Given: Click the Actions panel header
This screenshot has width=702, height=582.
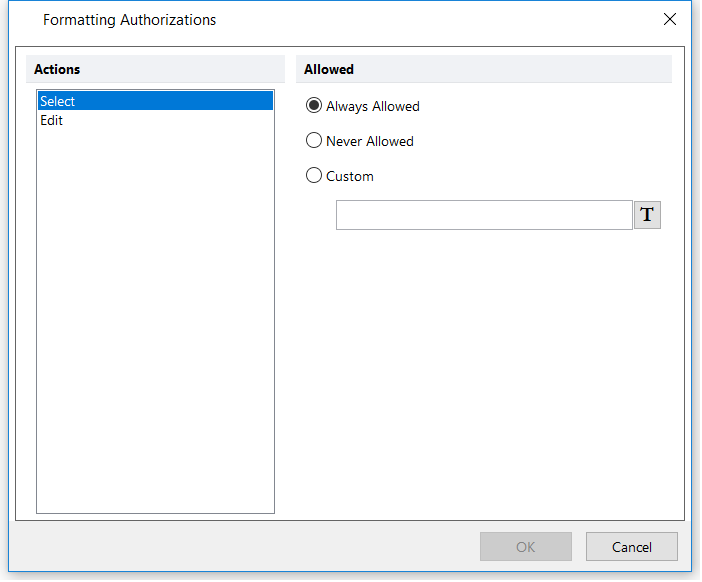Looking at the screenshot, I should [x=155, y=69].
